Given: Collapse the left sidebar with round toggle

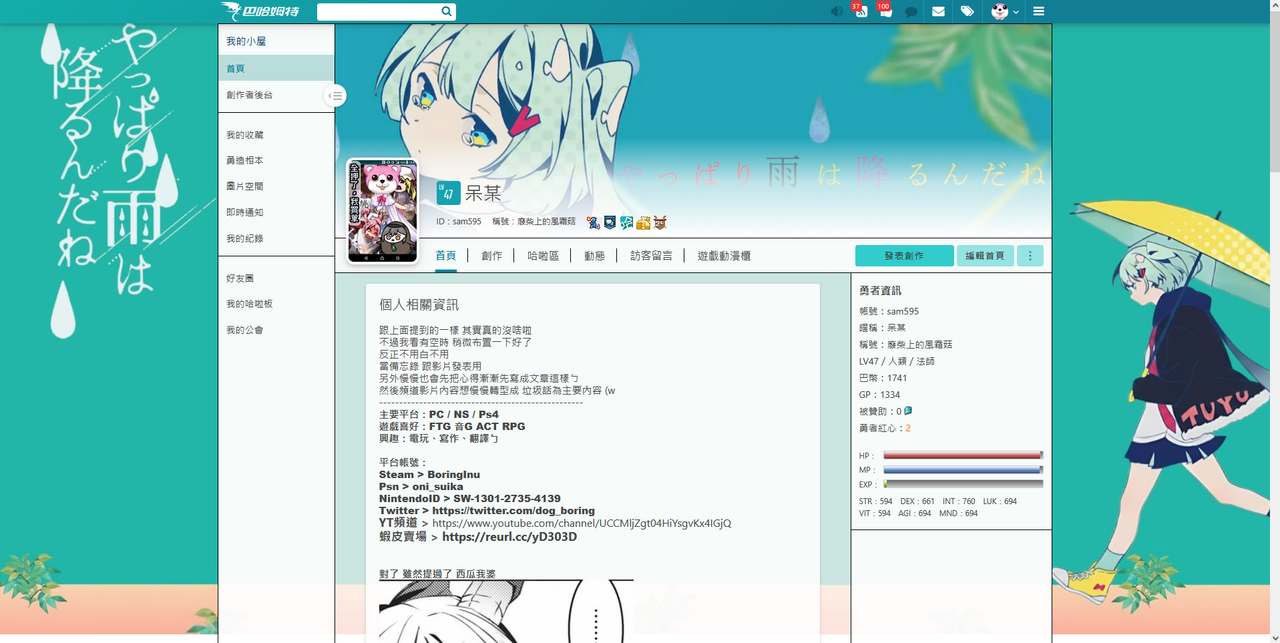Looking at the screenshot, I should click(x=336, y=96).
